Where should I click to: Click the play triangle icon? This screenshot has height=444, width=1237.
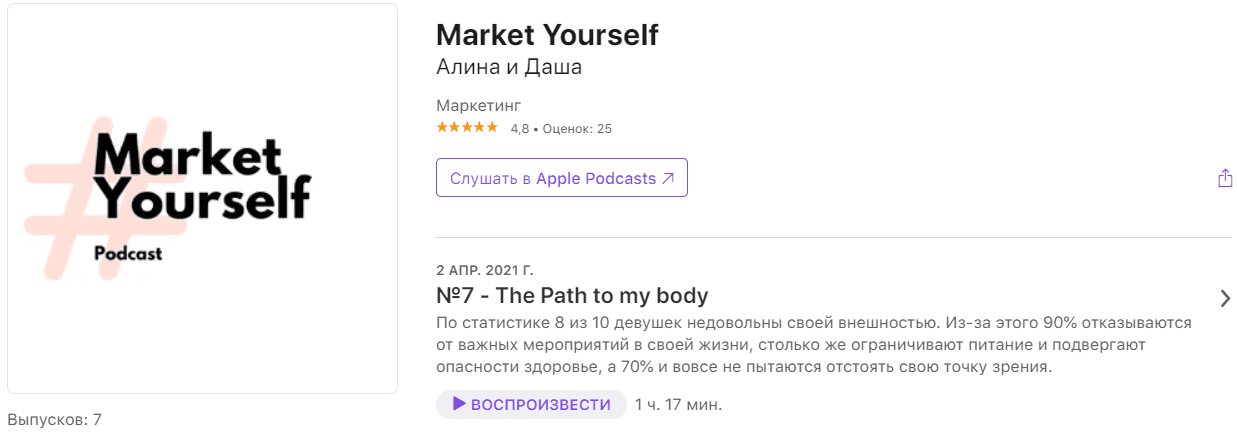(459, 404)
